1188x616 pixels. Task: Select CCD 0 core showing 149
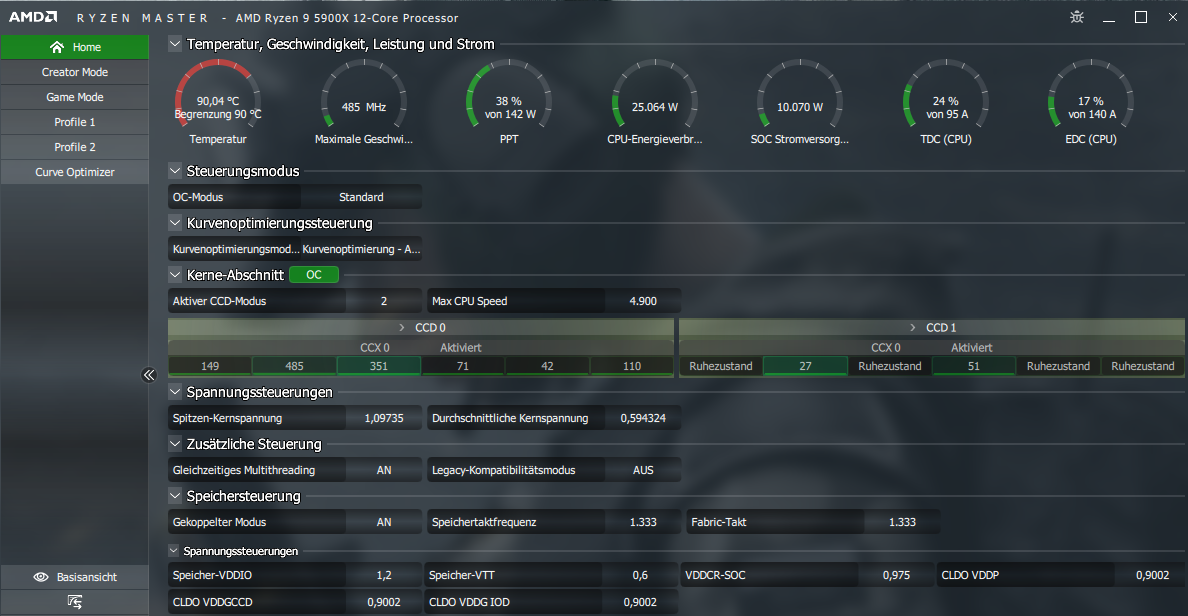click(x=210, y=366)
